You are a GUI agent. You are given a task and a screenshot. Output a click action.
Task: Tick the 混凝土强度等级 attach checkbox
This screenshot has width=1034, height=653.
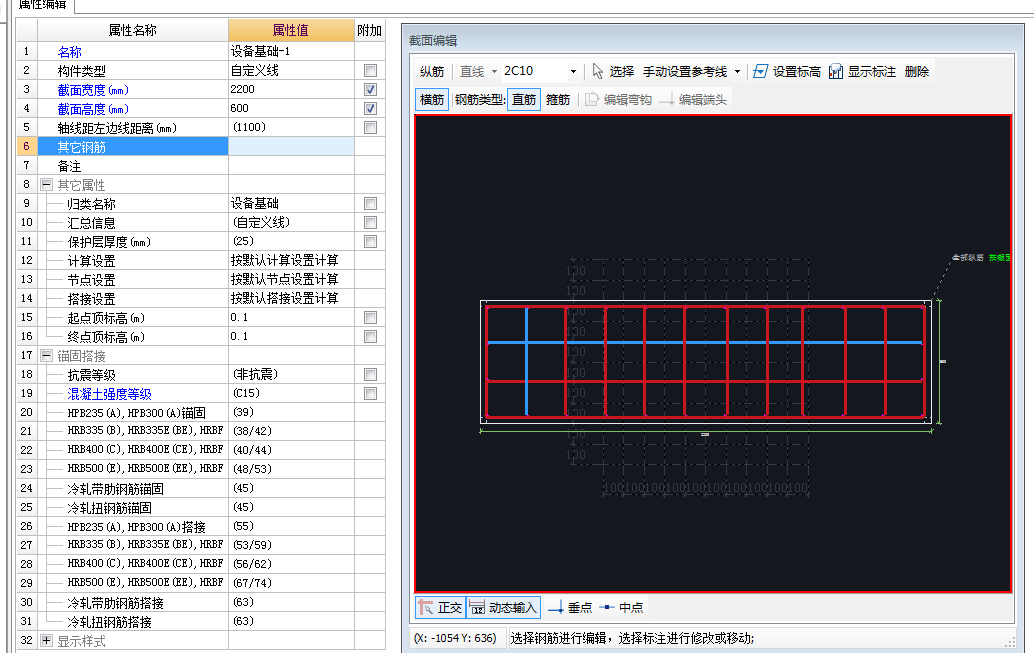point(371,394)
